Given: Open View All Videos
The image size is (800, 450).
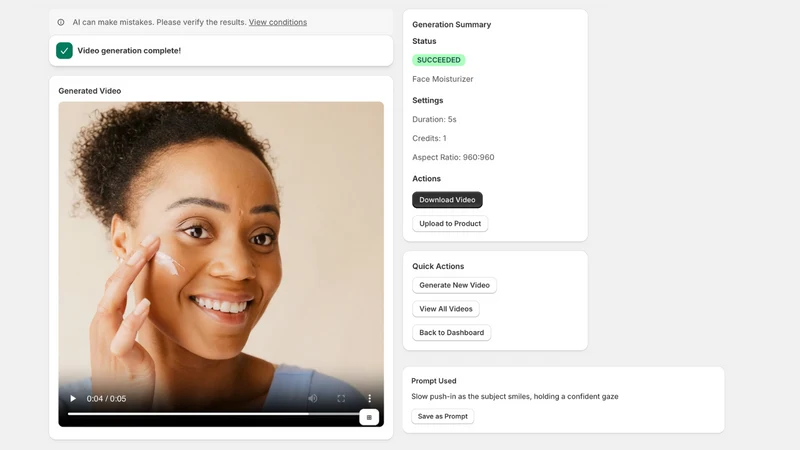Looking at the screenshot, I should pos(445,309).
